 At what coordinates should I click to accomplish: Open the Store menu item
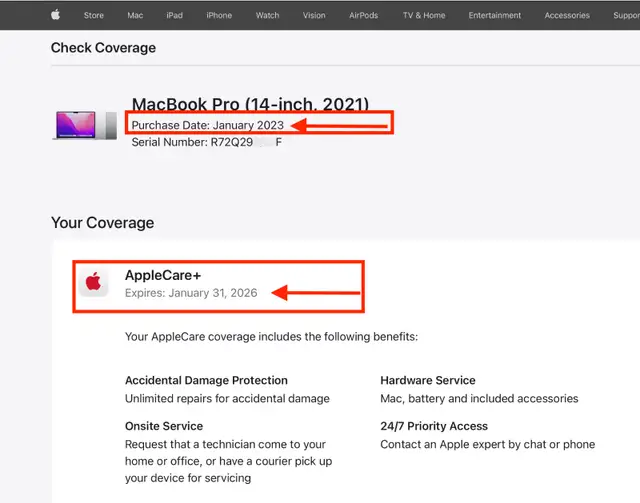point(93,15)
